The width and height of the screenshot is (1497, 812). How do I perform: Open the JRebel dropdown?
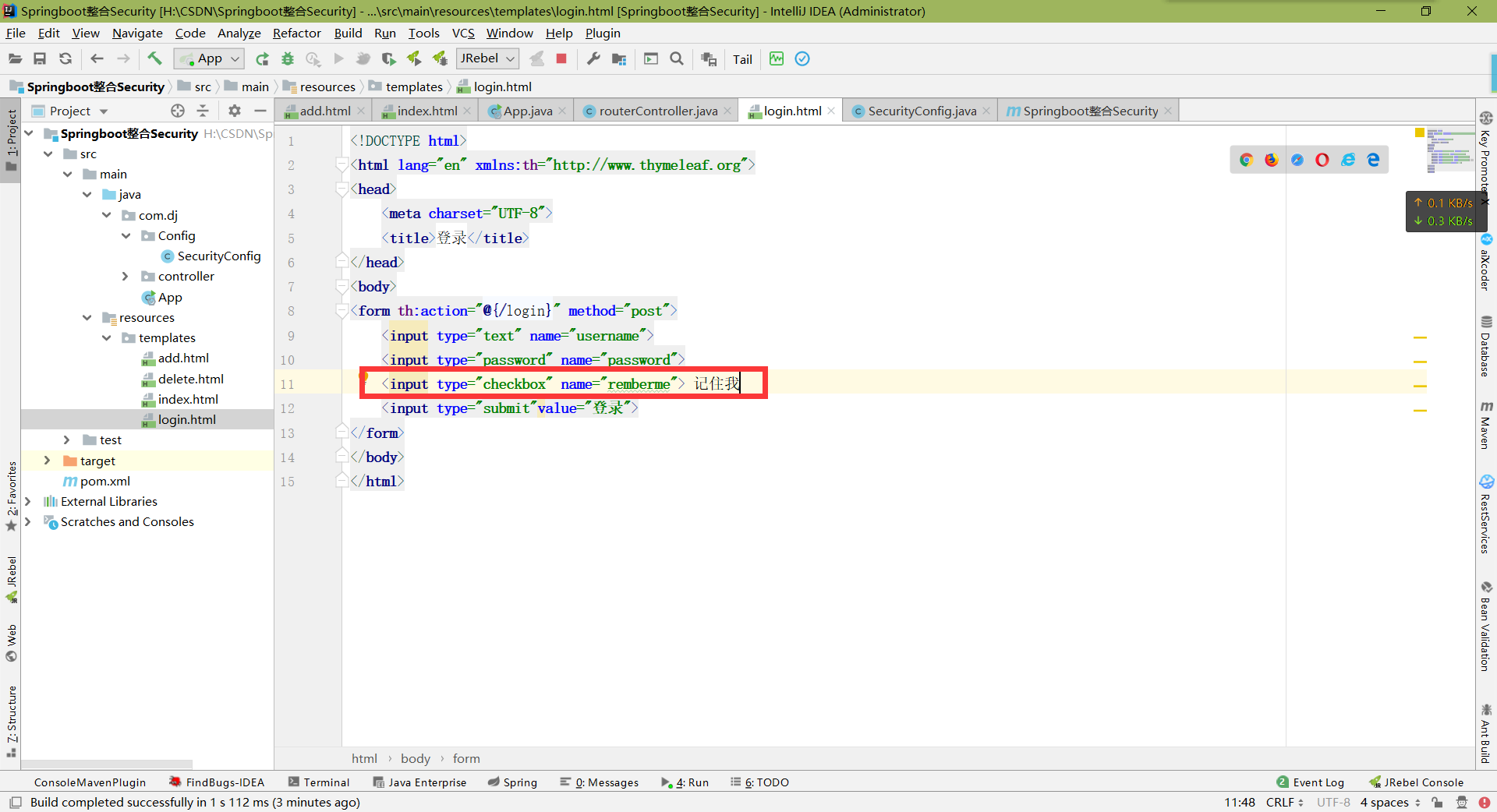point(487,58)
